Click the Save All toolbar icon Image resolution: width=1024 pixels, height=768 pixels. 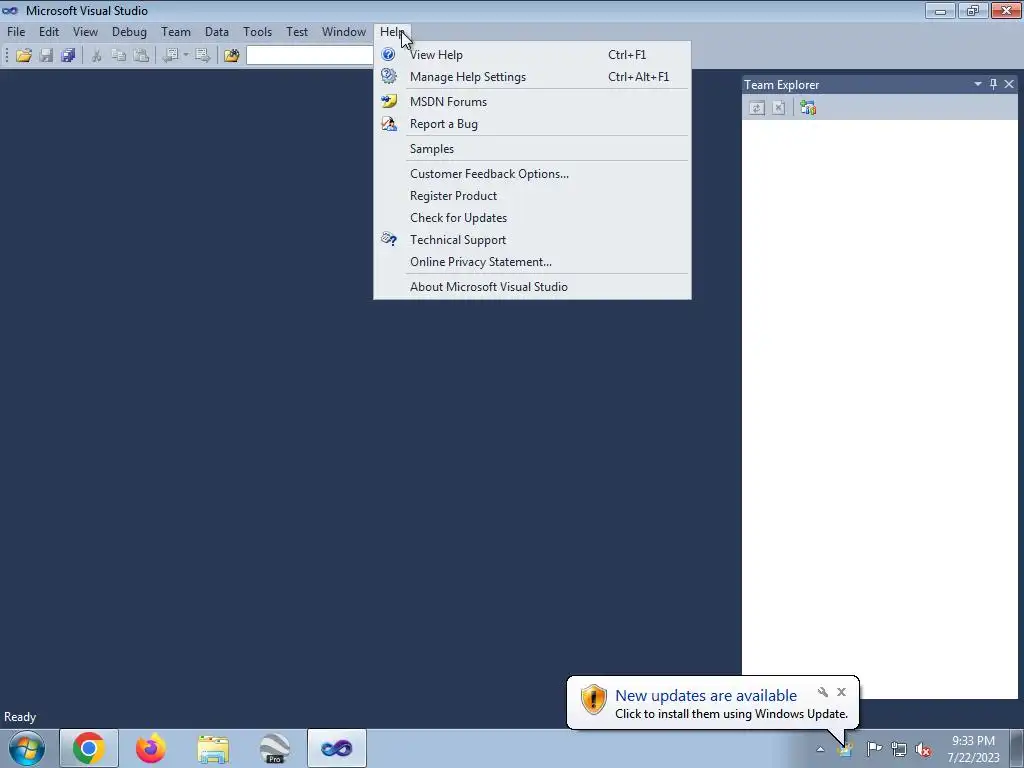(68, 56)
